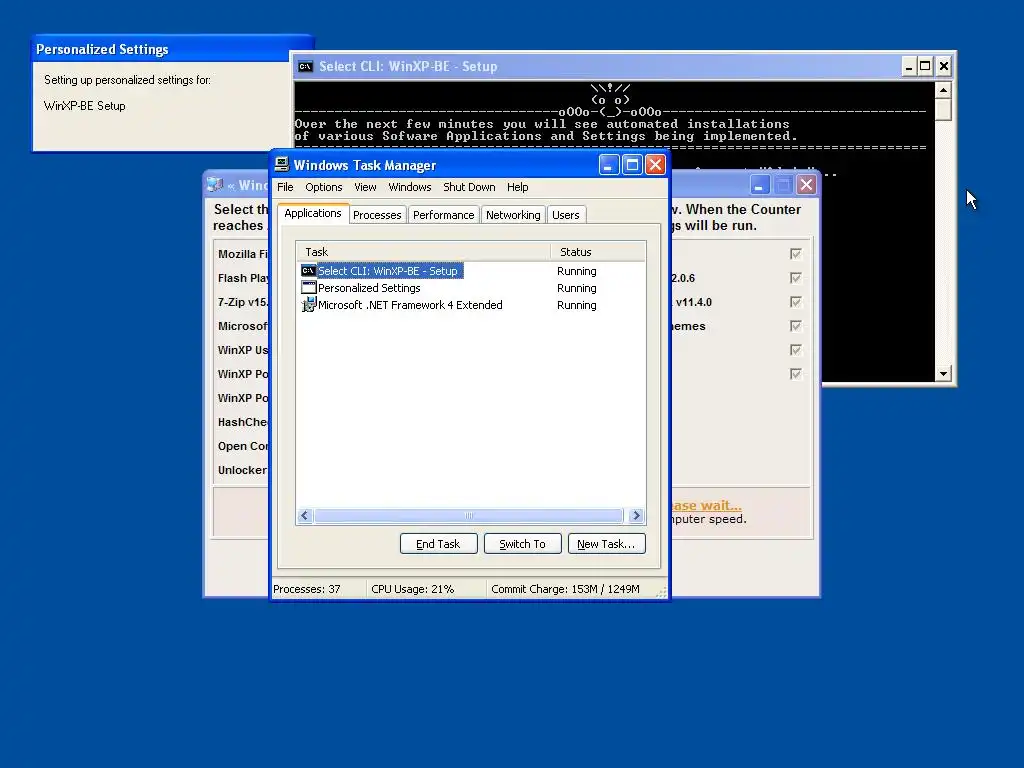Close the Select CLI console window
Screen dimensions: 1024x768
(x=944, y=66)
